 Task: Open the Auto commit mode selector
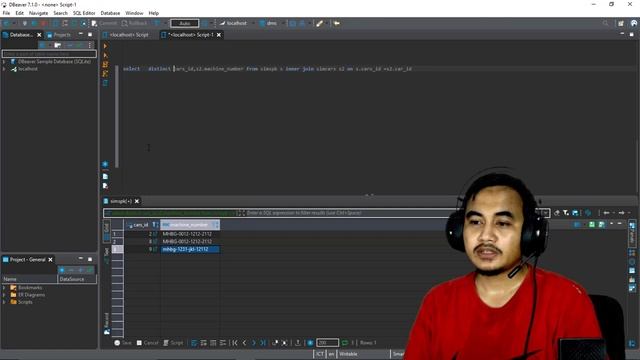click(184, 23)
